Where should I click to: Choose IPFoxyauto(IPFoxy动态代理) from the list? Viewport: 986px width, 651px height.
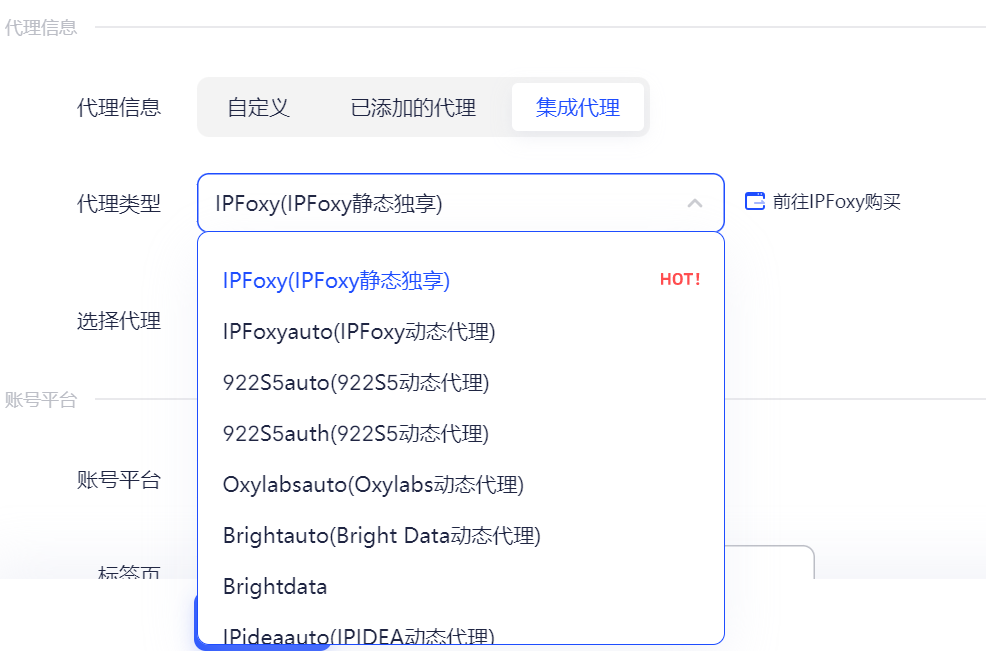358,331
